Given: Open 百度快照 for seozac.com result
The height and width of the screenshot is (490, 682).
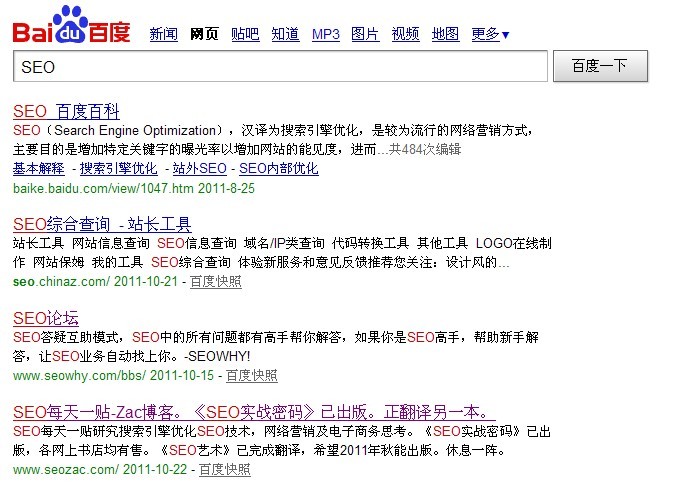Looking at the screenshot, I should click(x=225, y=470).
